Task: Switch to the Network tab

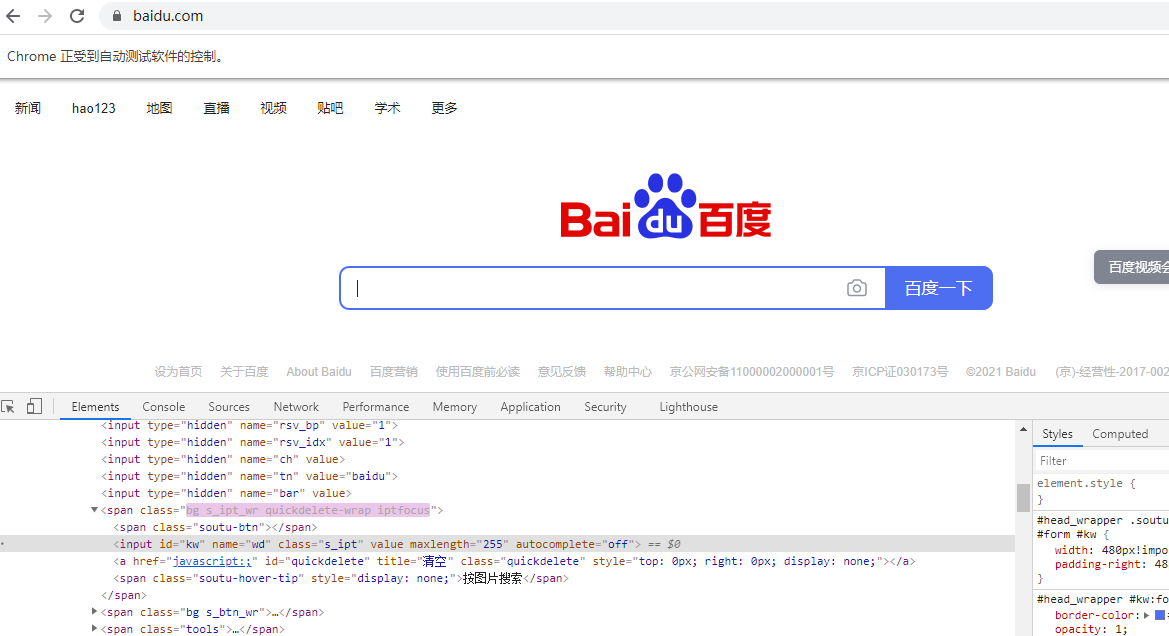Action: (296, 406)
